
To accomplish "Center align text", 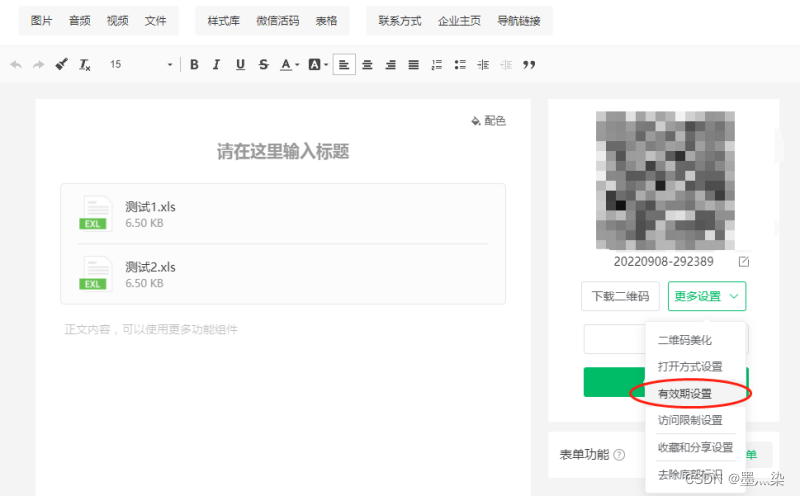I will click(367, 65).
